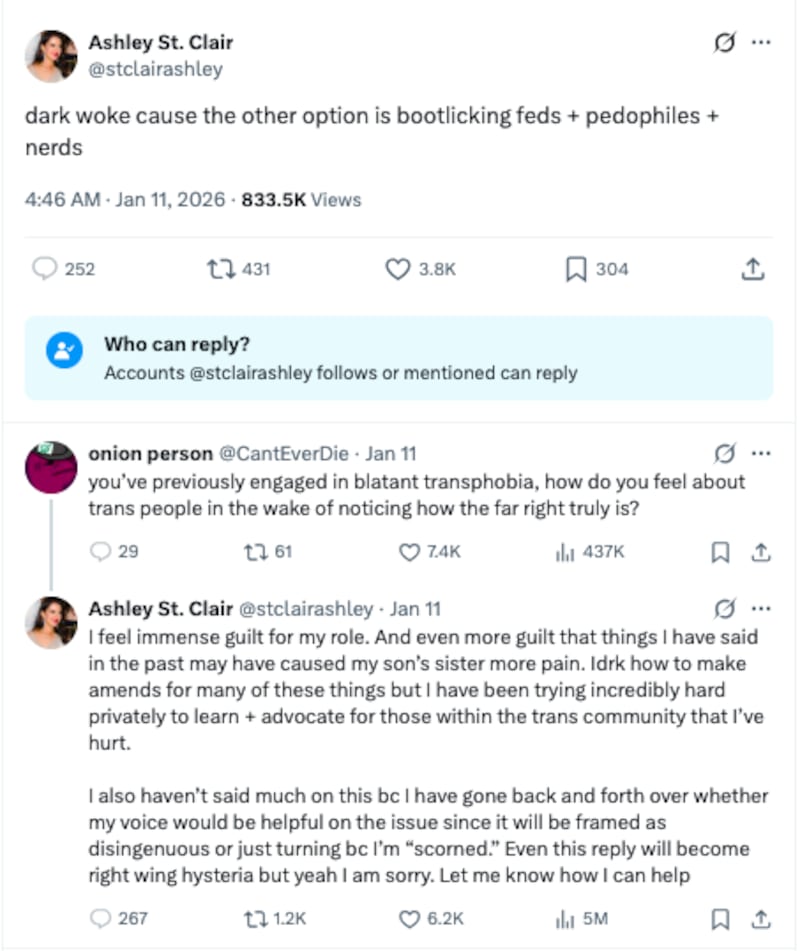
Task: Like Ashley's apology reply with 6.2K likes
Action: [409, 918]
